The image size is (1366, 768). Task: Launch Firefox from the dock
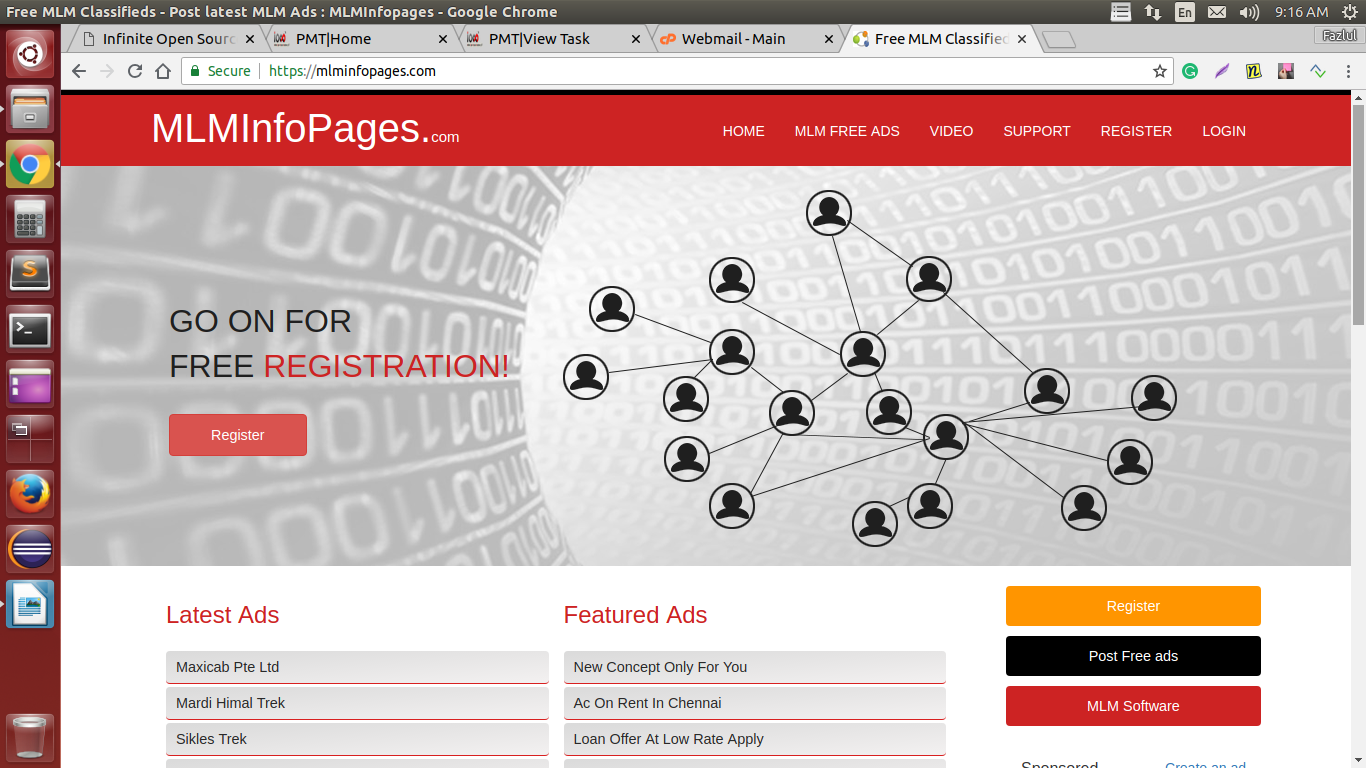(x=30, y=493)
